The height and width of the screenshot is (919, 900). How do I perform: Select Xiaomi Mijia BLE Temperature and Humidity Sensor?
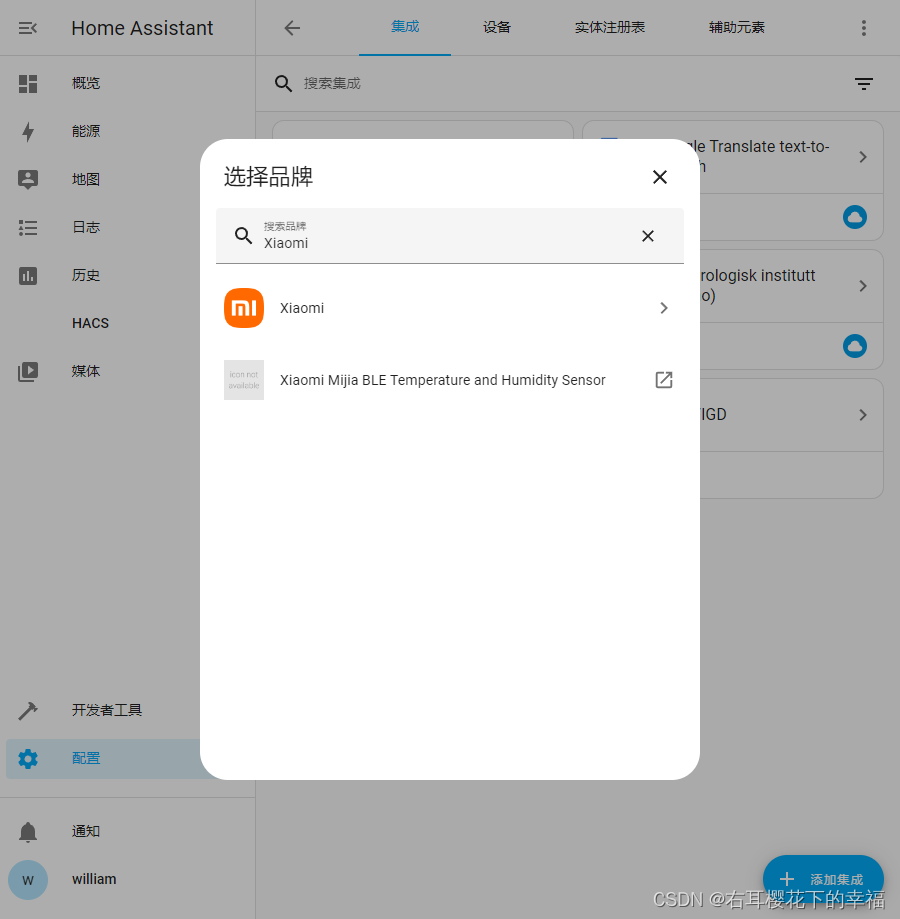point(449,380)
